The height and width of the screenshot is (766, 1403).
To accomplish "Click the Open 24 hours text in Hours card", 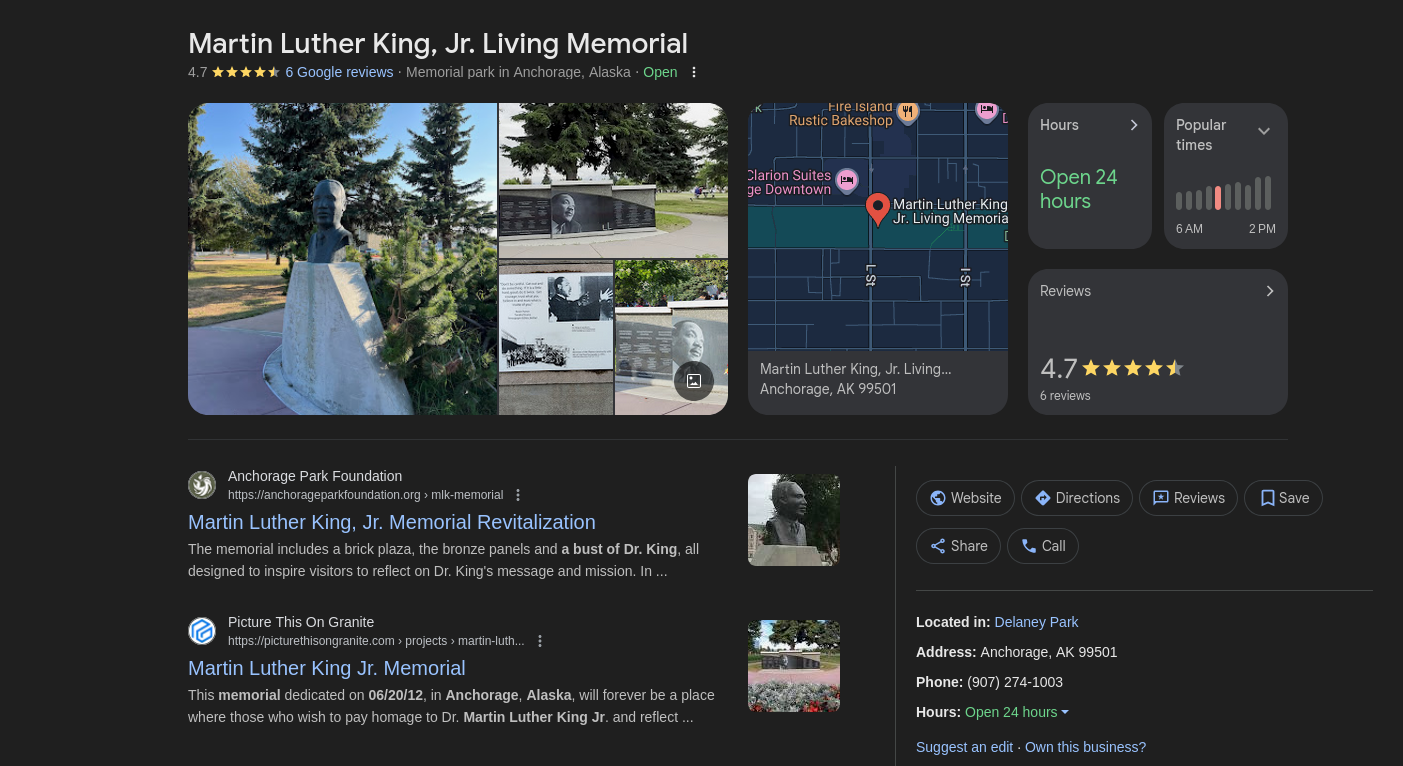I will pyautogui.click(x=1078, y=189).
